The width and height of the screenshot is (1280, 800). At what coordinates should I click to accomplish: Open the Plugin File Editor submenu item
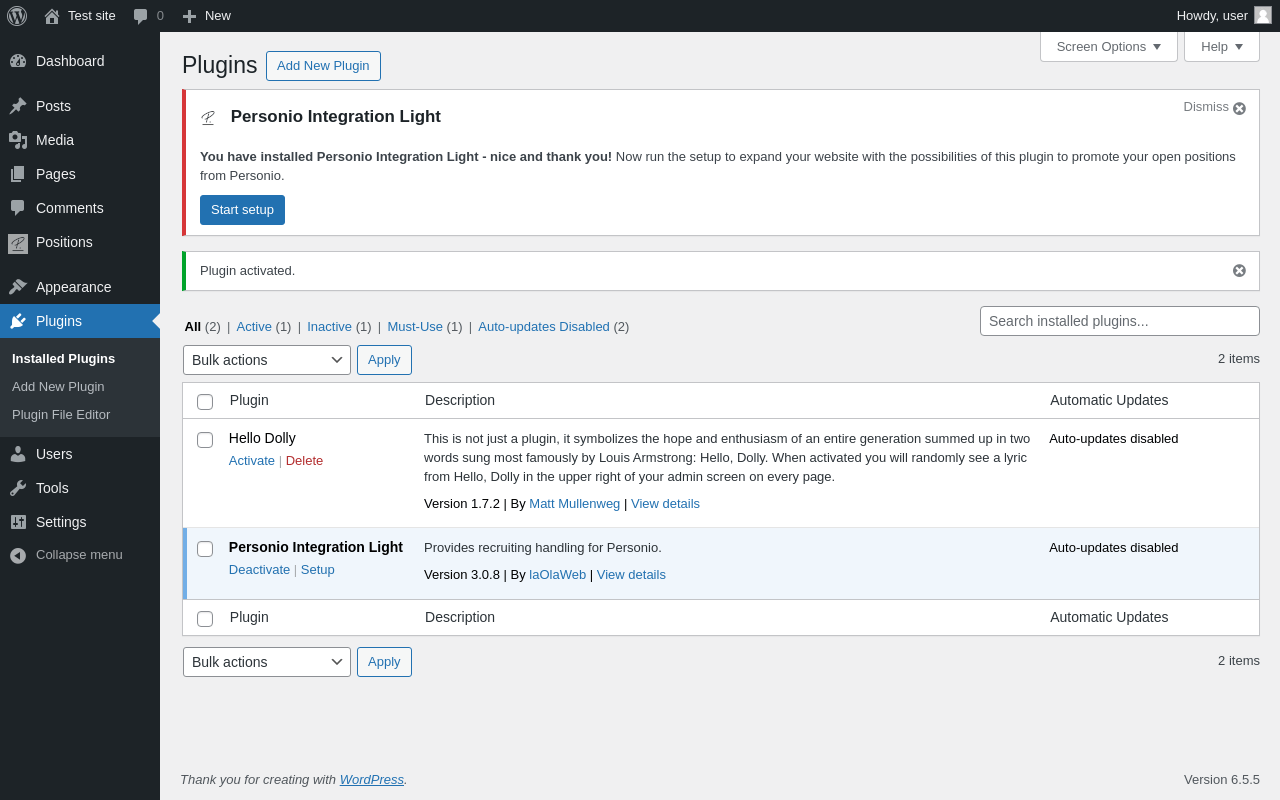pyautogui.click(x=61, y=415)
